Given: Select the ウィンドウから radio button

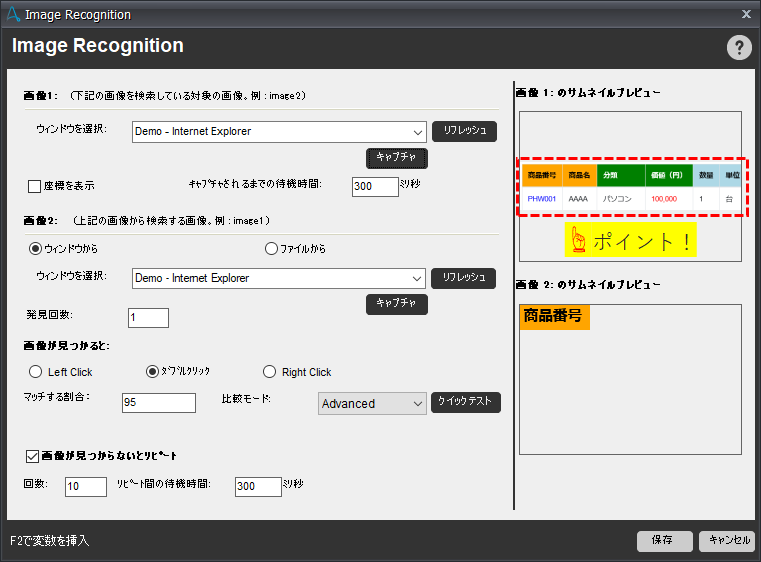Looking at the screenshot, I should [x=36, y=248].
